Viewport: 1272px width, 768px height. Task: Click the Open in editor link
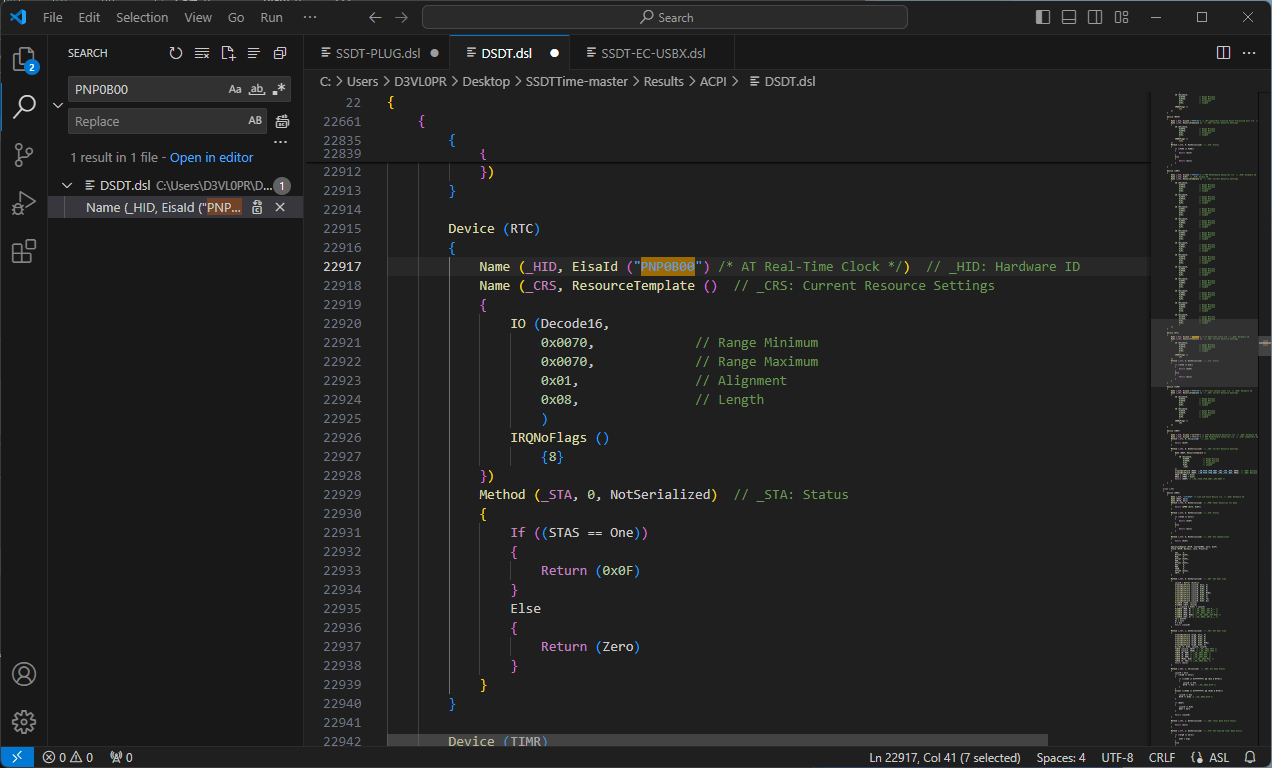[211, 157]
